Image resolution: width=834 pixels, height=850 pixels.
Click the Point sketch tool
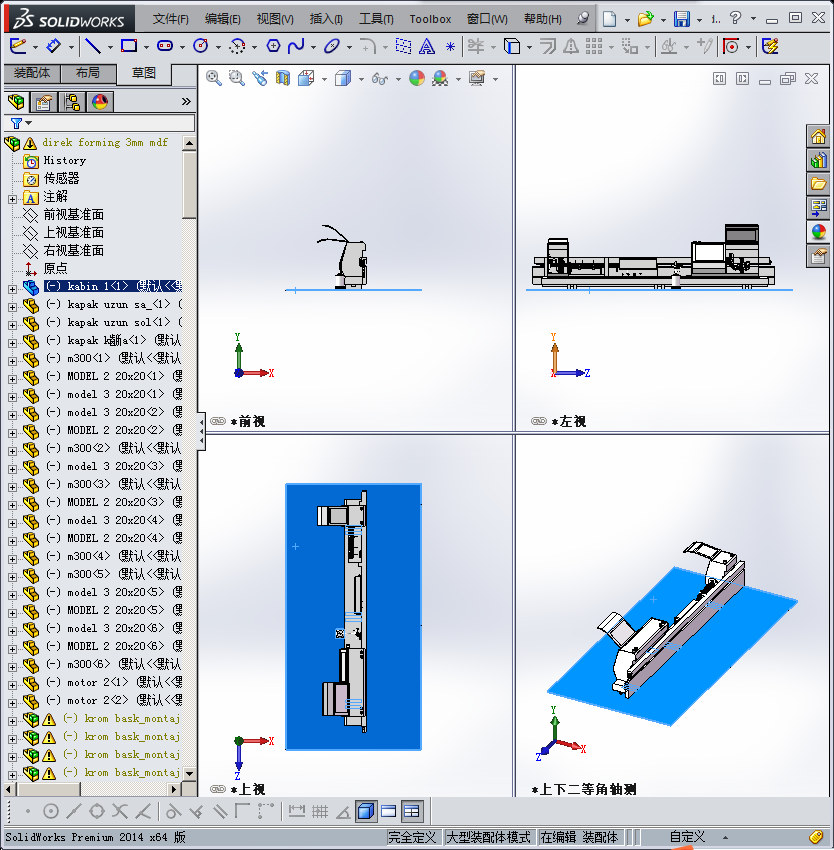pos(450,47)
